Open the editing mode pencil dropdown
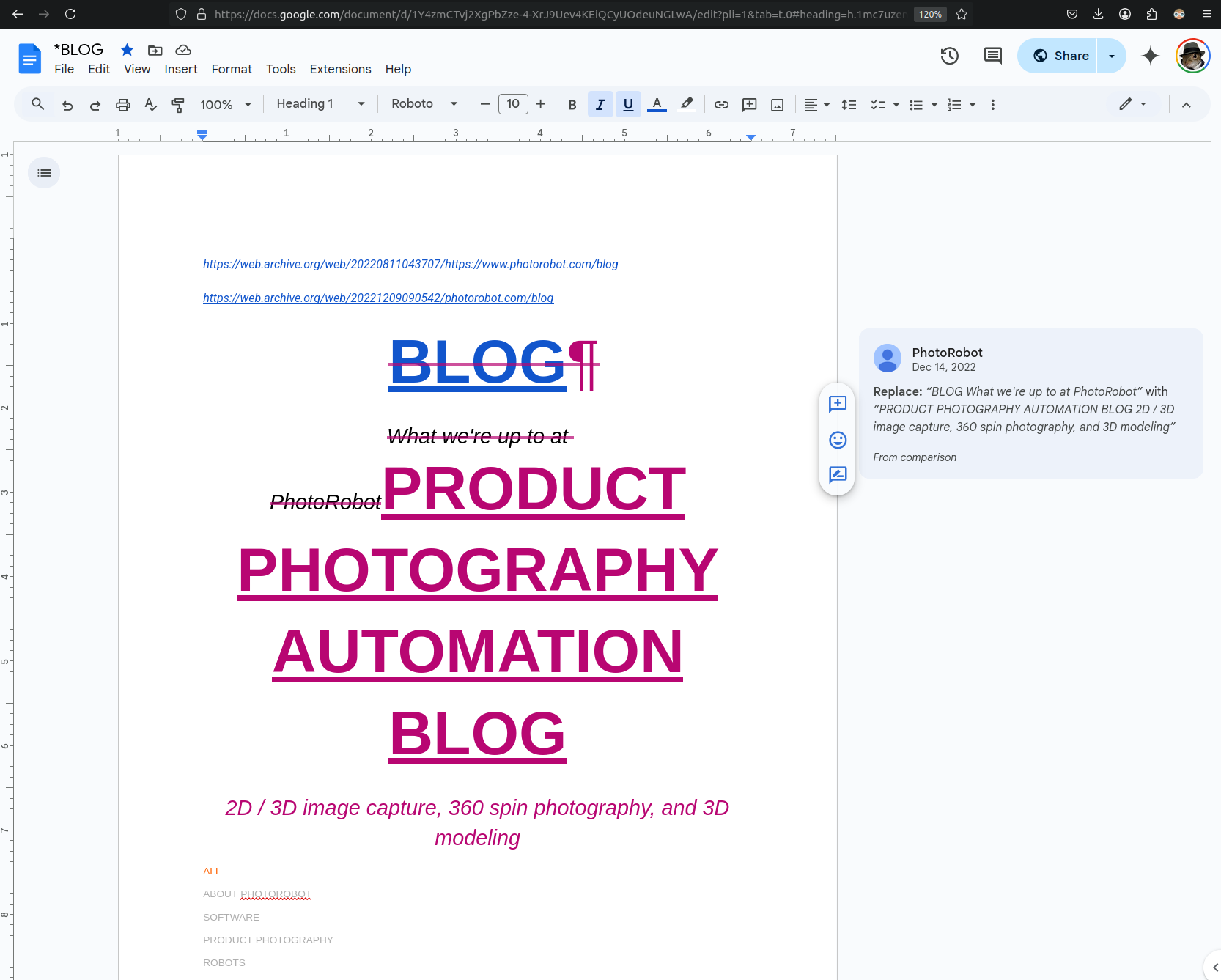Image resolution: width=1221 pixels, height=980 pixels. point(1132,104)
